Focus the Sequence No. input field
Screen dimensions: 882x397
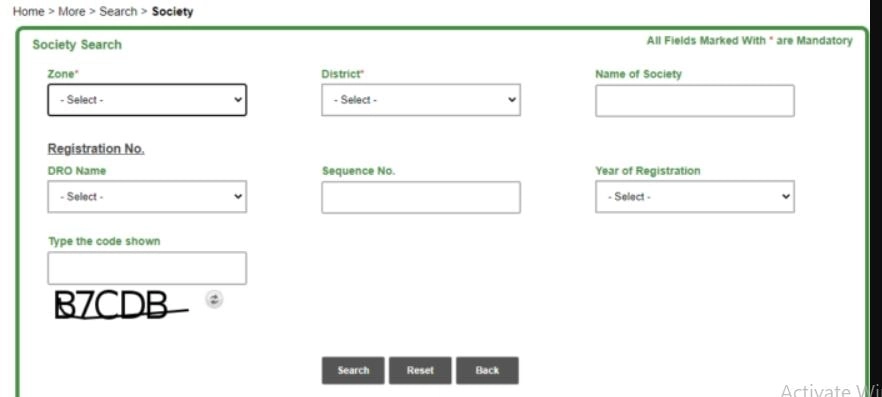point(421,197)
